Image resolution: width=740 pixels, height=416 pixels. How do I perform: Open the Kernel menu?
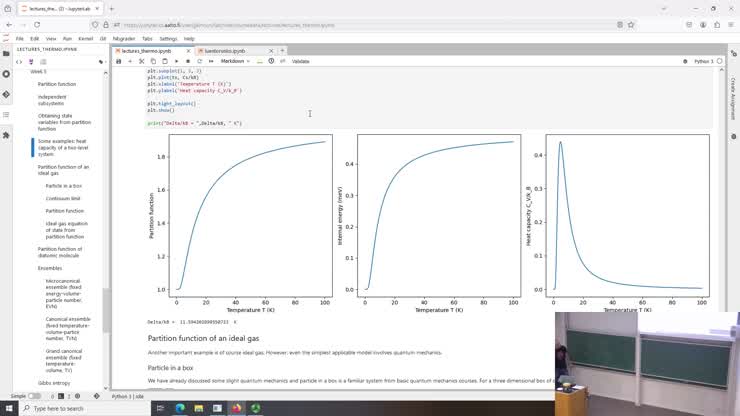pos(86,38)
